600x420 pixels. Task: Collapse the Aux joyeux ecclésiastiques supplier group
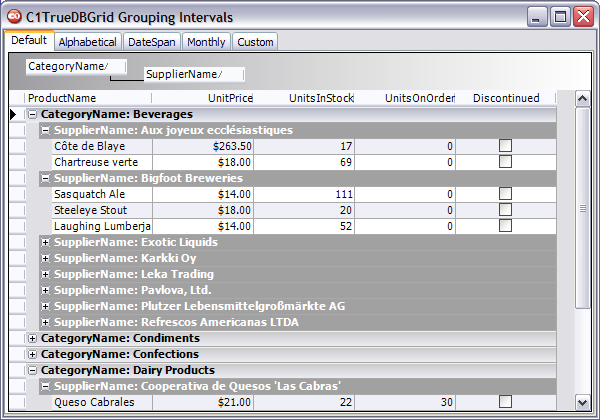pyautogui.click(x=46, y=130)
